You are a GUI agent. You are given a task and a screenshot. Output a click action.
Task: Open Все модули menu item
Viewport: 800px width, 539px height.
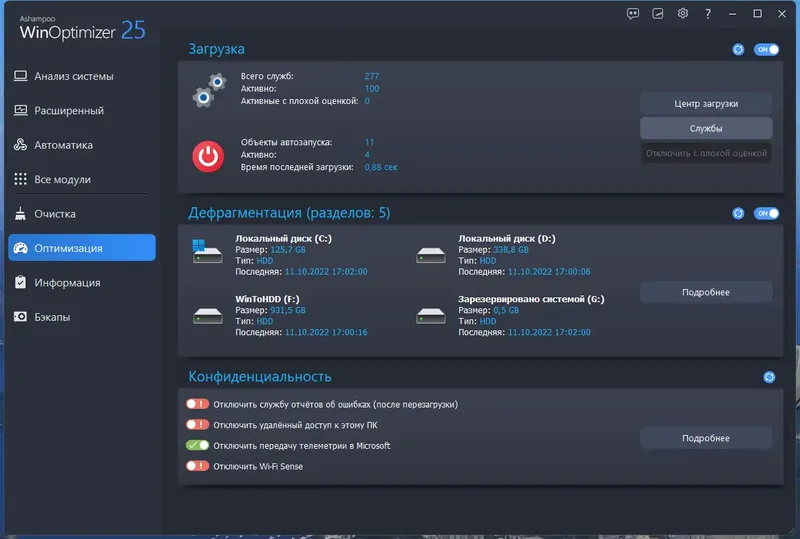(82, 179)
